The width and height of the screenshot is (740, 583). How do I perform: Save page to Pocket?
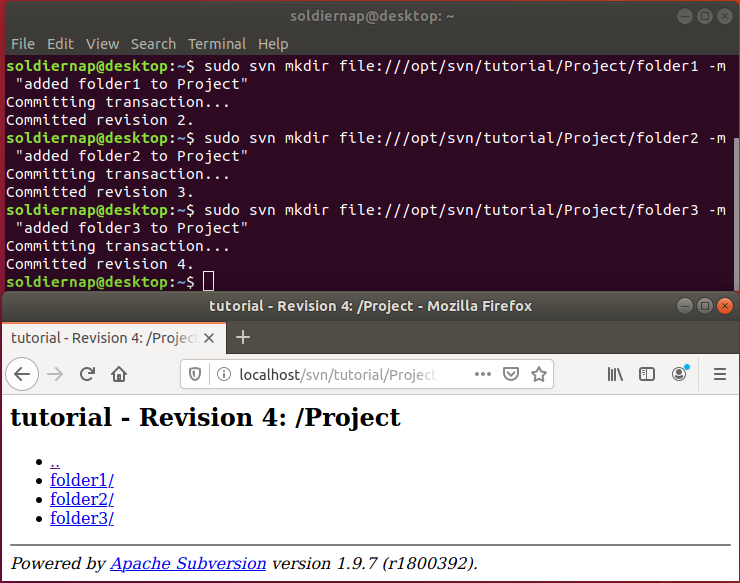pos(511,374)
